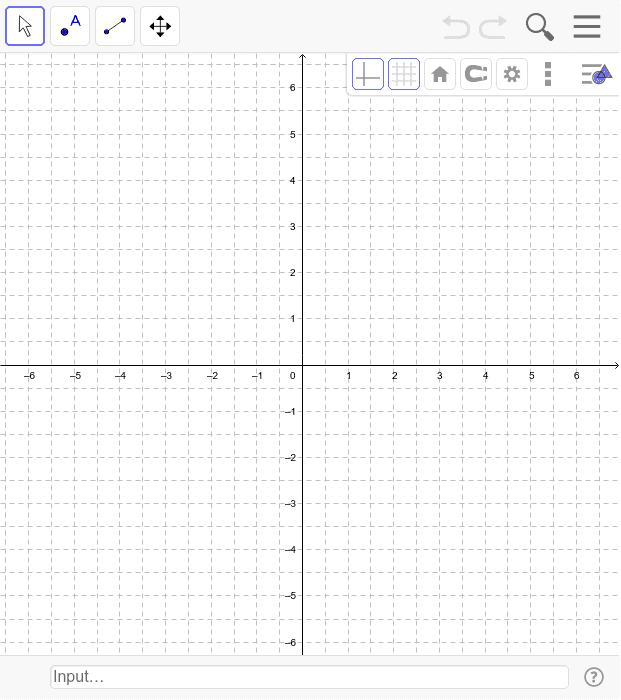Click x-axis label 6

pos(576,376)
